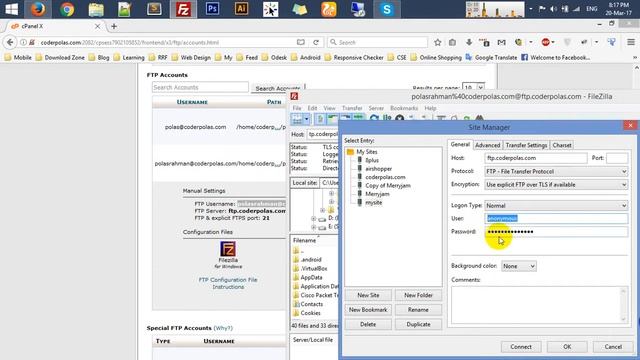Viewport: 640px width, 360px height.
Task: Open the Logon Type dropdown
Action: (x=556, y=206)
